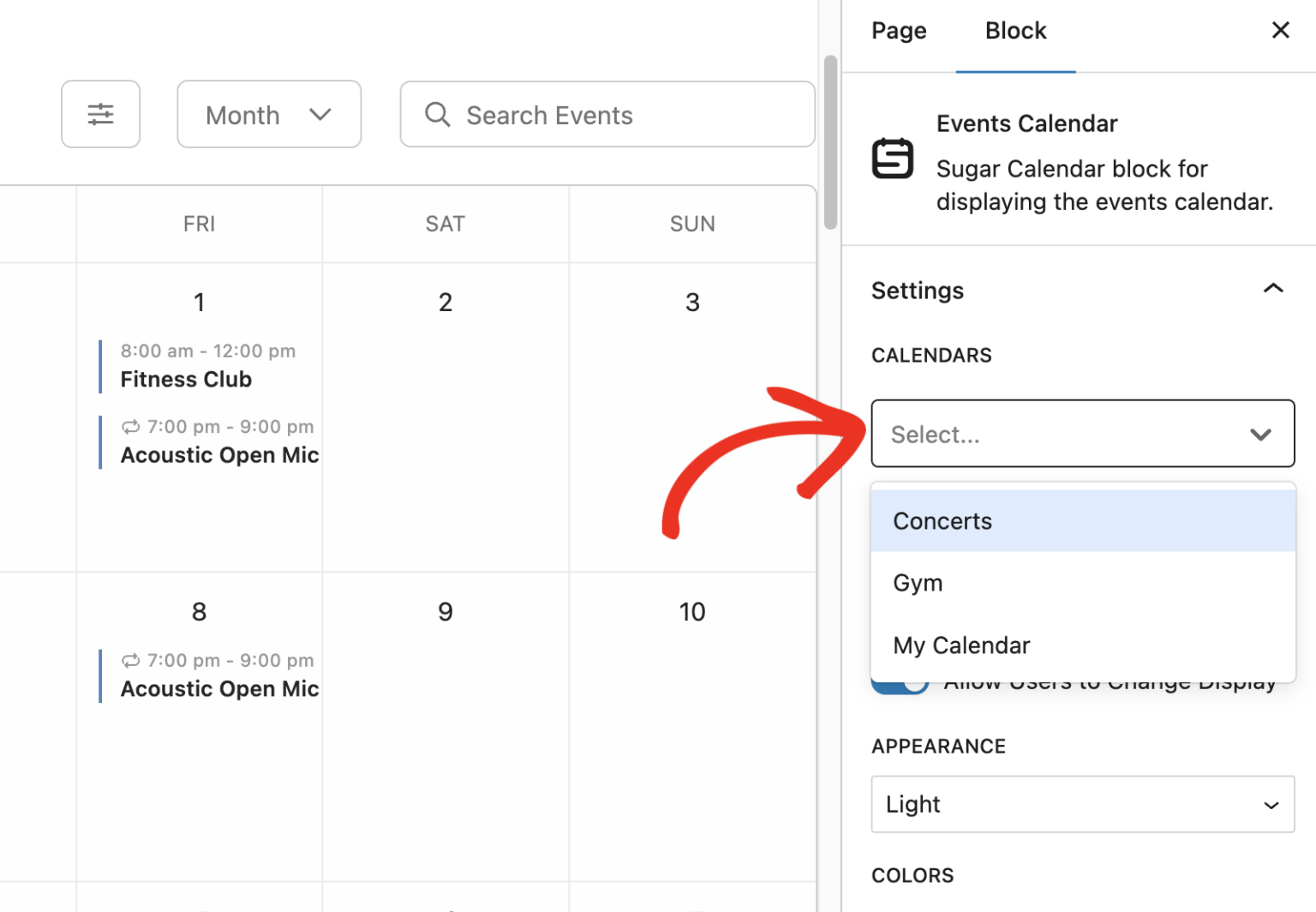Select the Block tab
This screenshot has height=912, width=1316.
pyautogui.click(x=1015, y=30)
